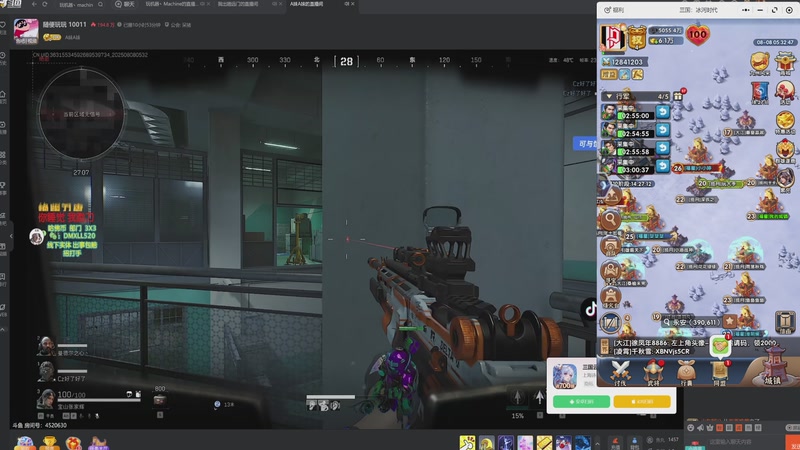Recall the march timed 02:54:55
Image resolution: width=800 pixels, height=450 pixels.
click(663, 130)
